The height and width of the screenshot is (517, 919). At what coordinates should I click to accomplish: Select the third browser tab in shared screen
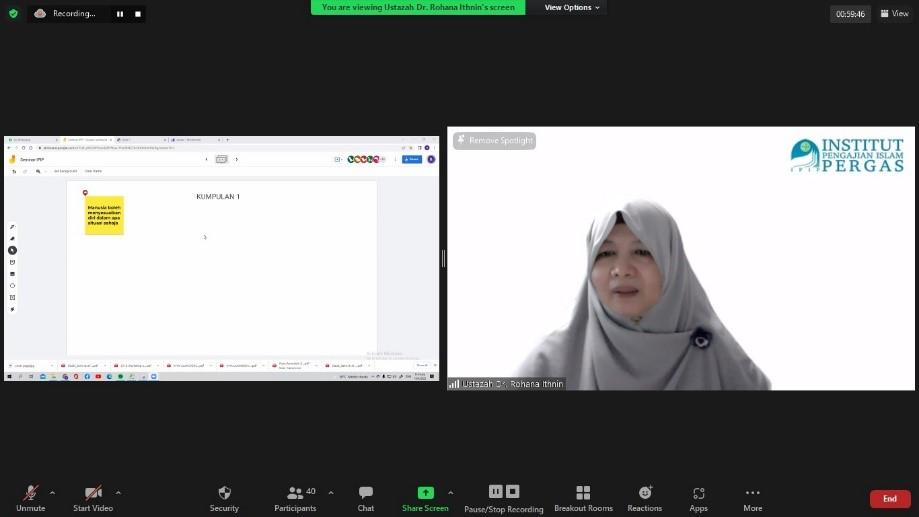[141, 140]
